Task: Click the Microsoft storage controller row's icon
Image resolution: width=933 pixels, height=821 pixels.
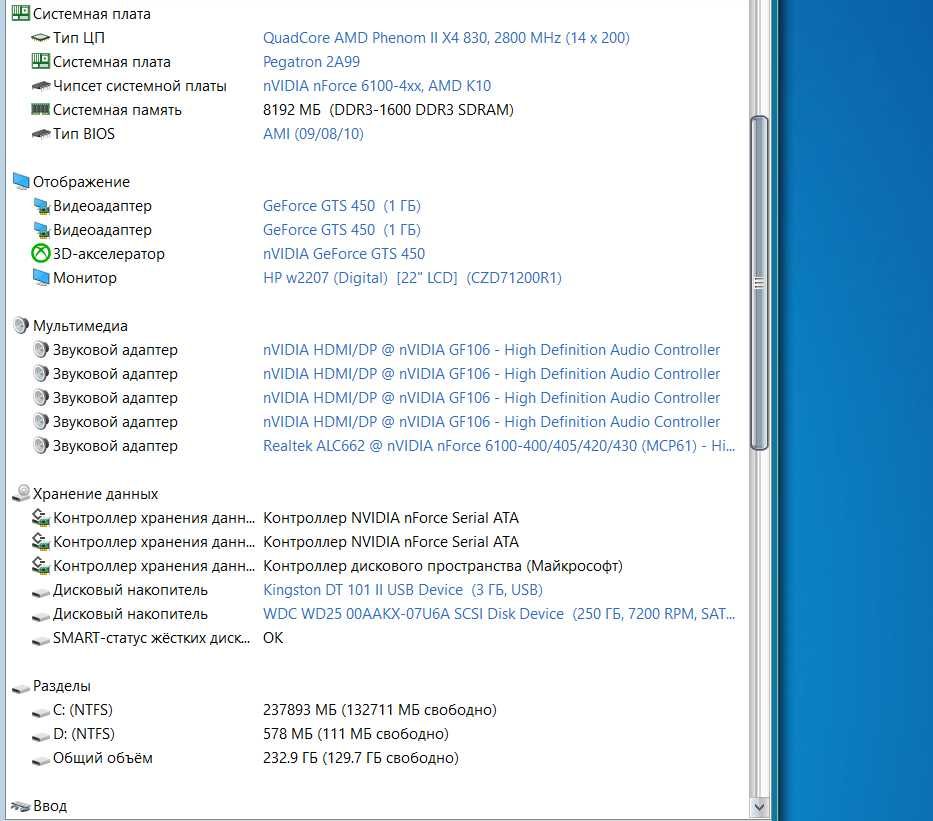Action: pos(40,565)
